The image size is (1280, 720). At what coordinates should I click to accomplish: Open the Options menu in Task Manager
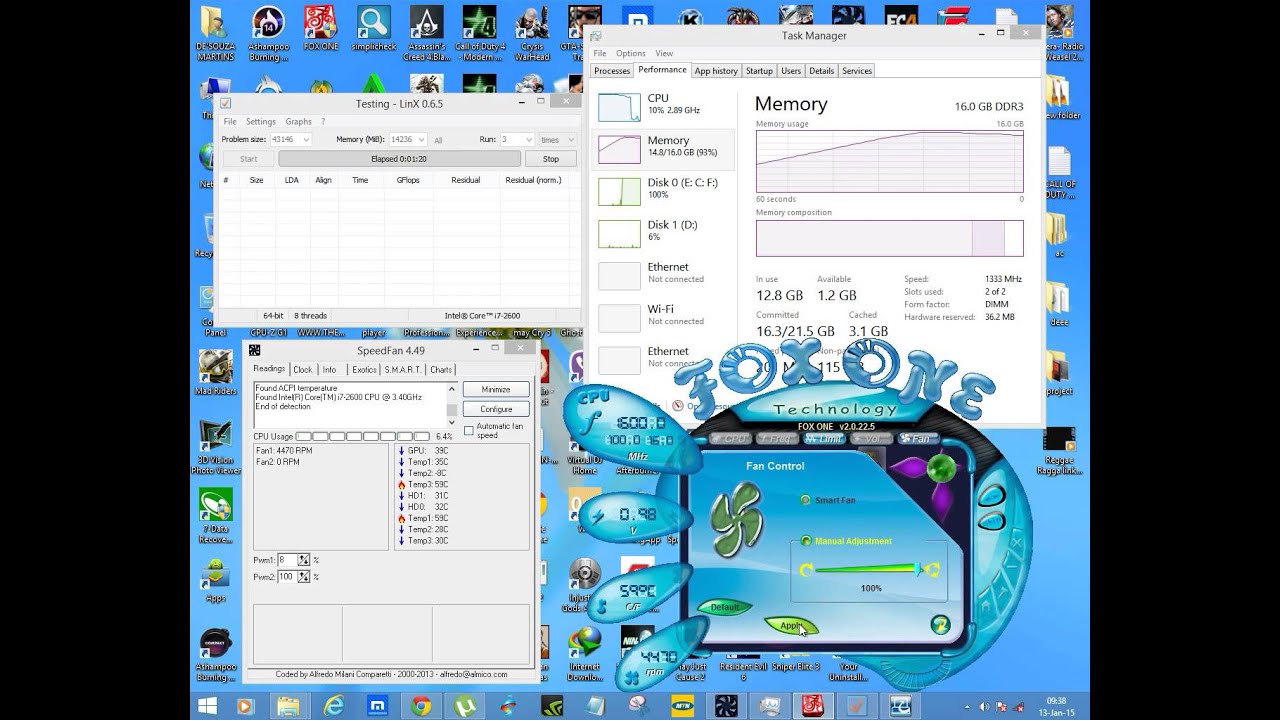pos(631,54)
